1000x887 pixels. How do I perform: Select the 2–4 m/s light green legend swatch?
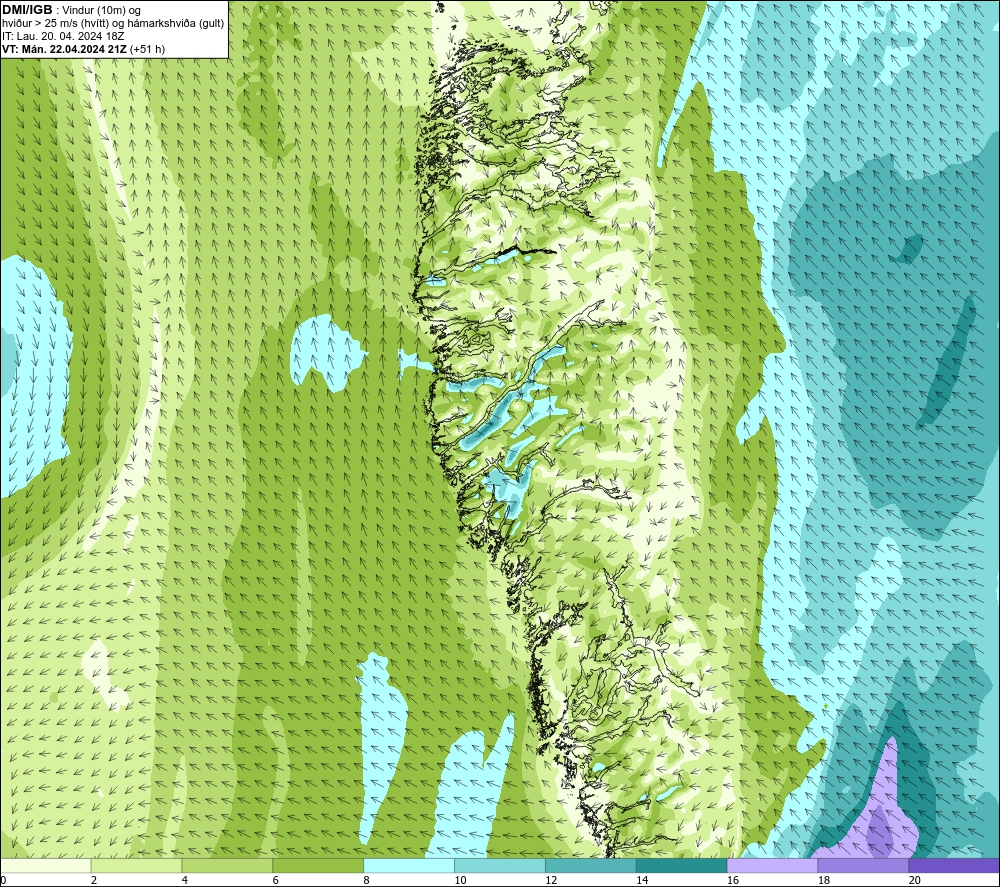pos(136,865)
